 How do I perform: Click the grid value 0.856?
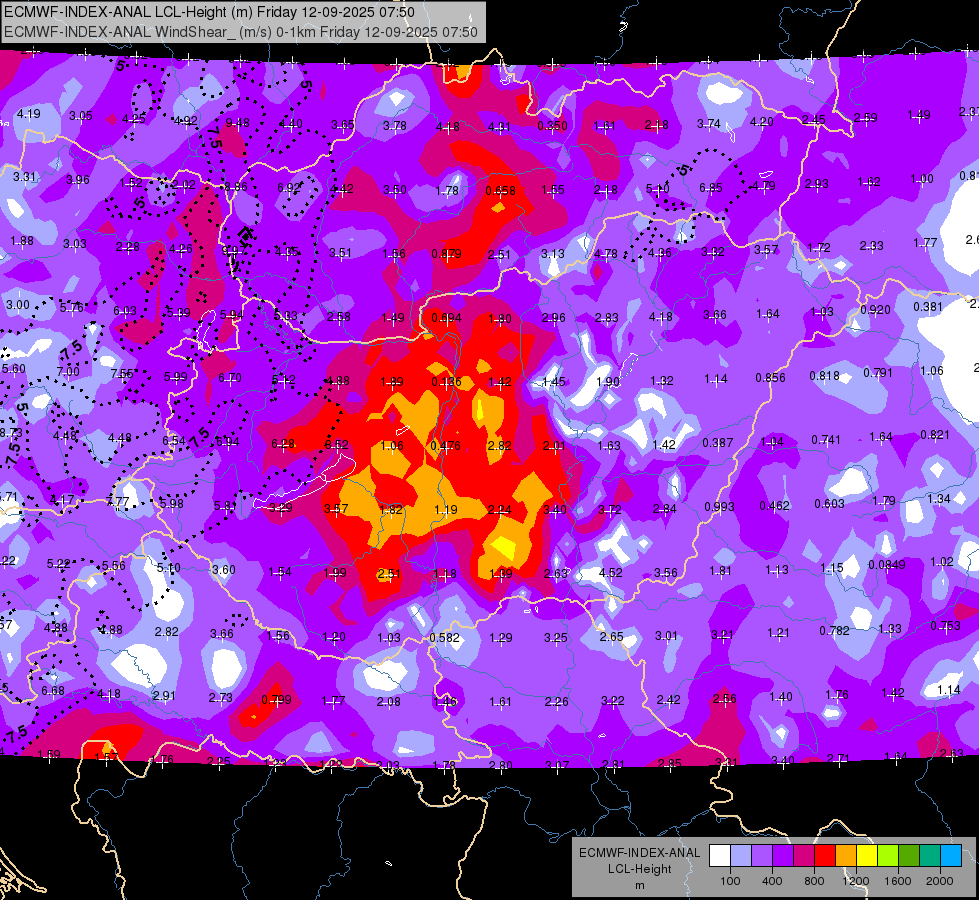click(770, 377)
